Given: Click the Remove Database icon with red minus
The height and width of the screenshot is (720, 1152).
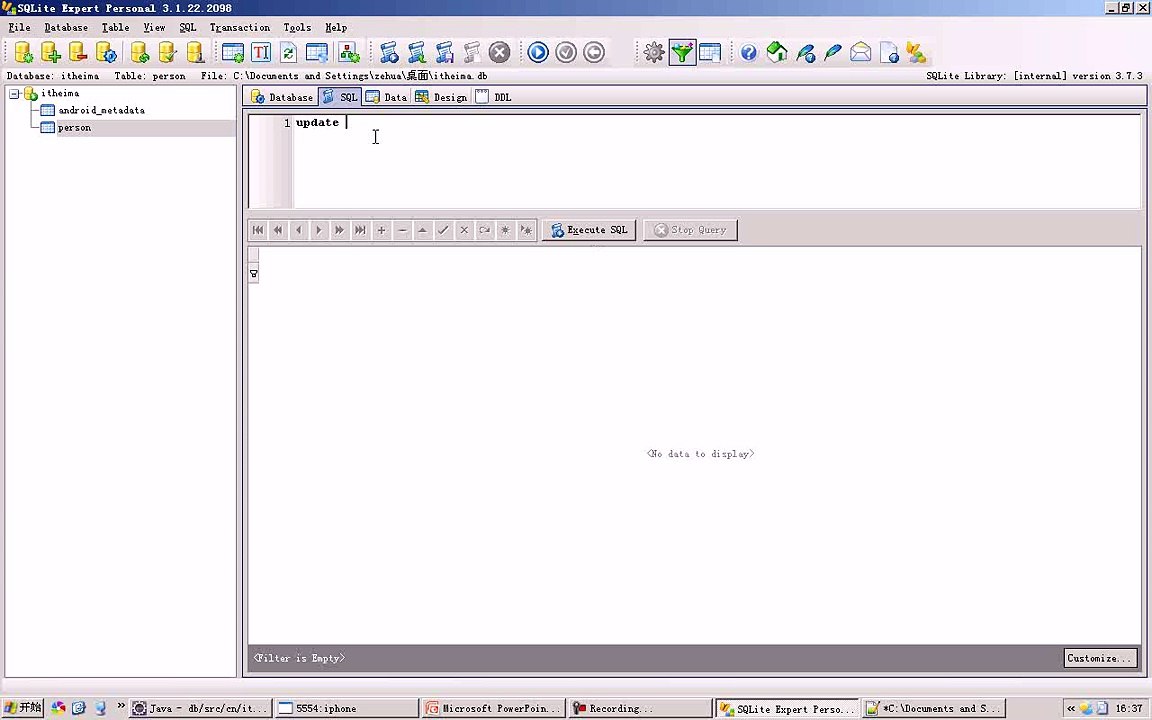Looking at the screenshot, I should click(78, 52).
